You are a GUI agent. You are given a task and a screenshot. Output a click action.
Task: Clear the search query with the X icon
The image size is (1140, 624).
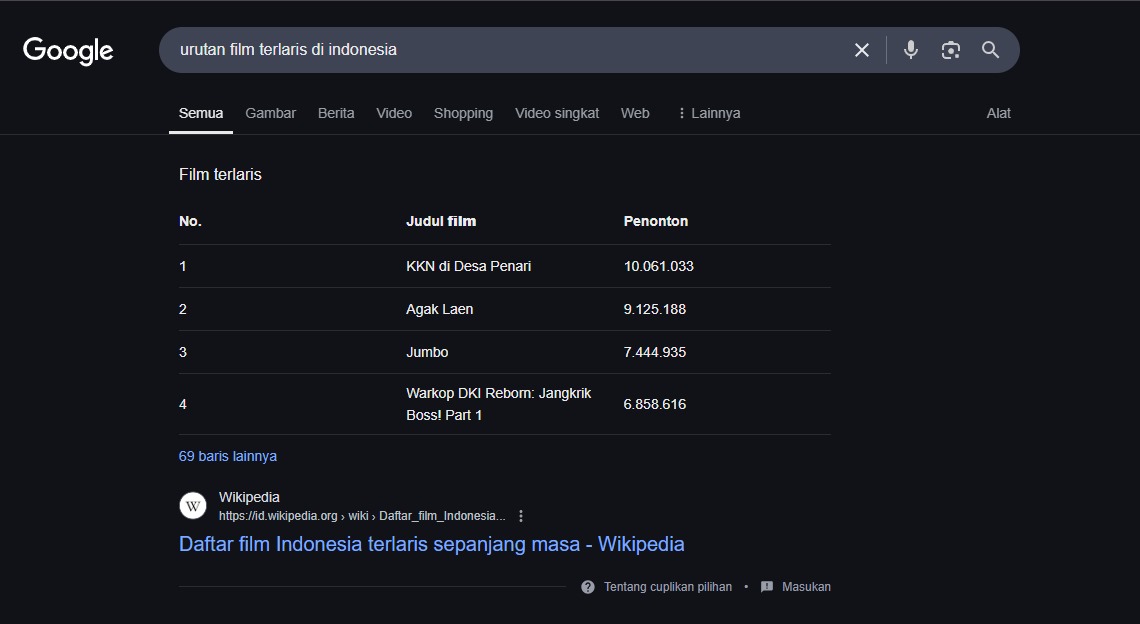862,50
